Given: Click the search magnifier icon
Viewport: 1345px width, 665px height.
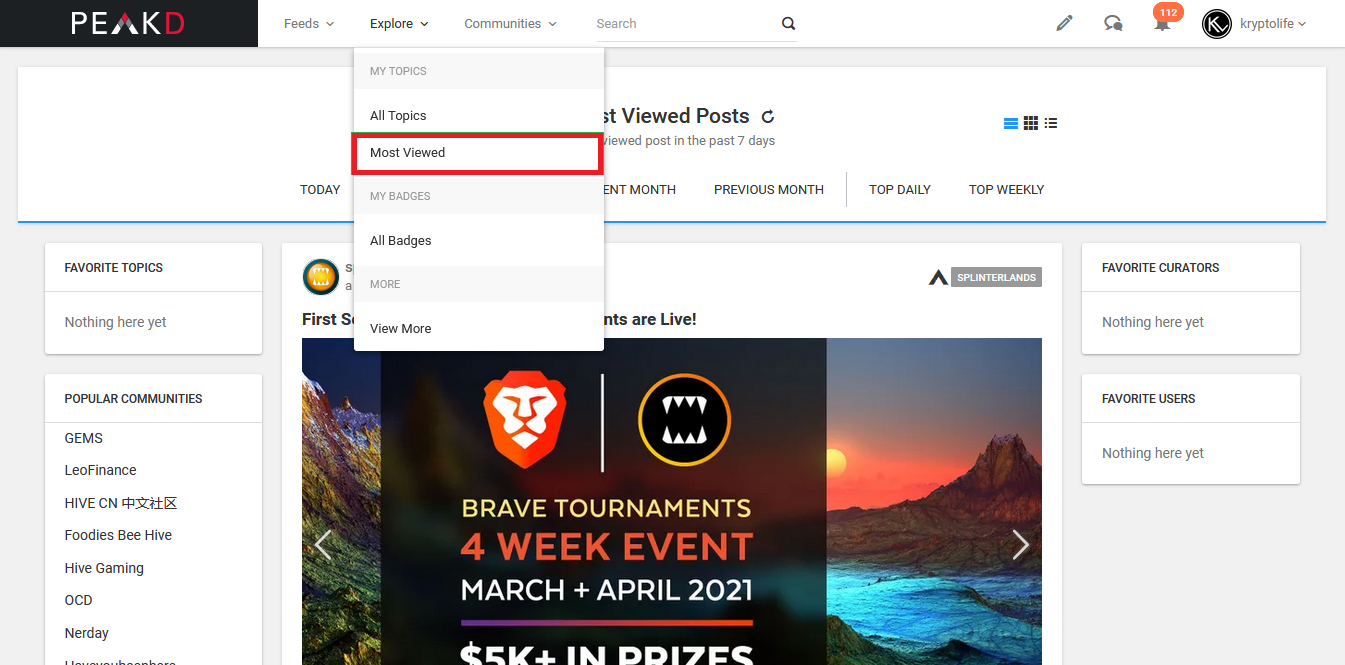Looking at the screenshot, I should (x=788, y=24).
